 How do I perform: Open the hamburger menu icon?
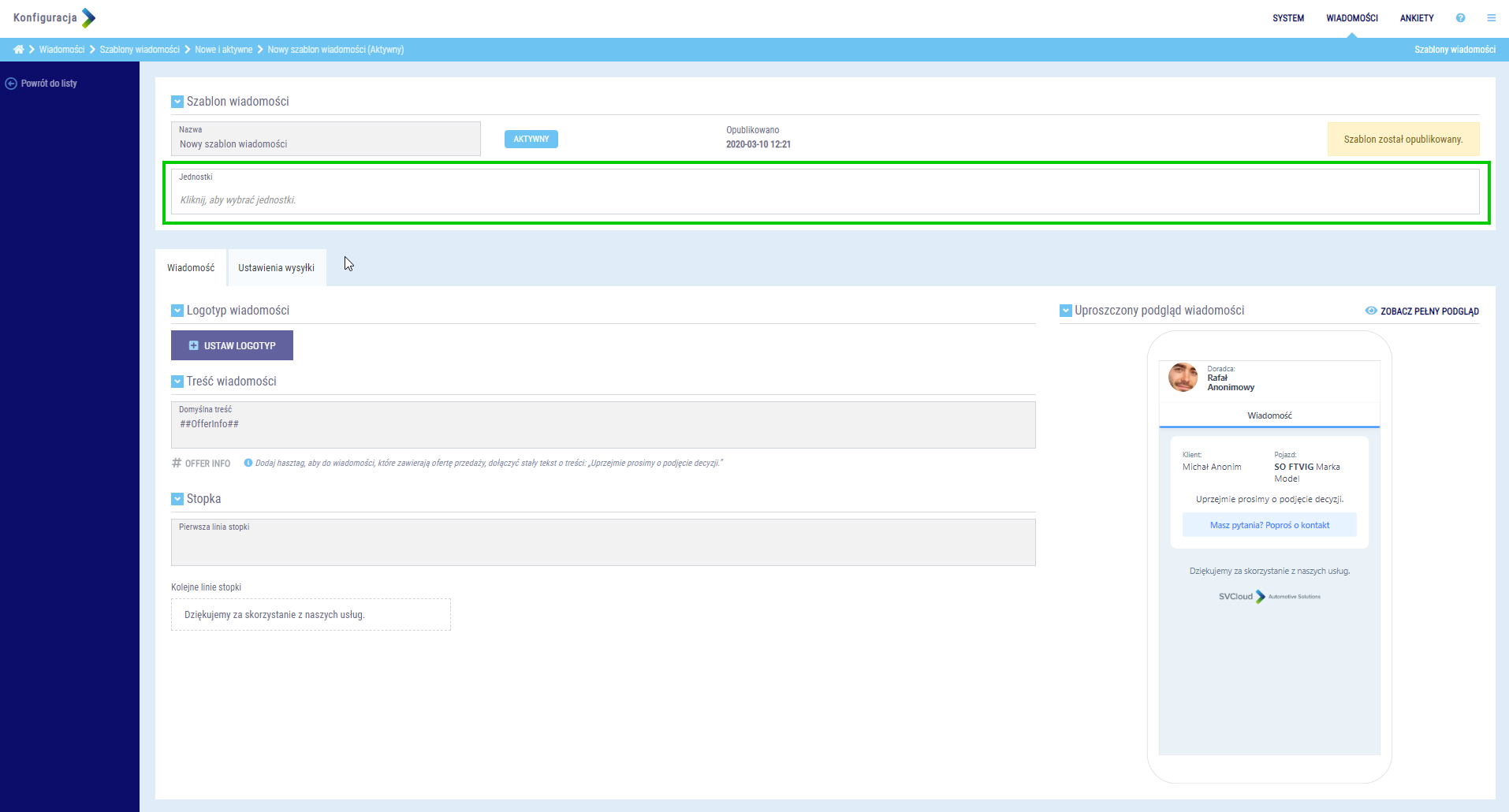pos(1491,18)
